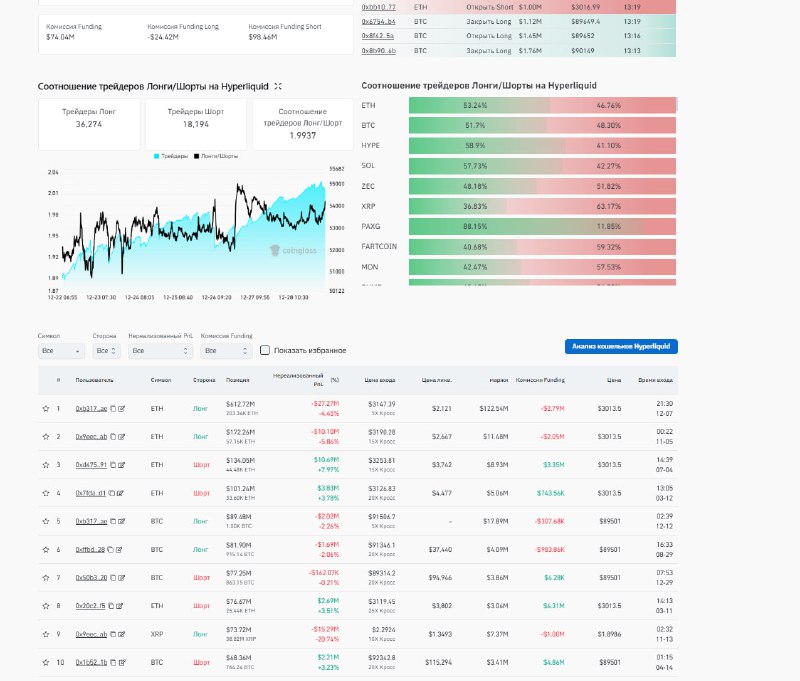Favorite the row 5 BTC long position

tap(45, 521)
